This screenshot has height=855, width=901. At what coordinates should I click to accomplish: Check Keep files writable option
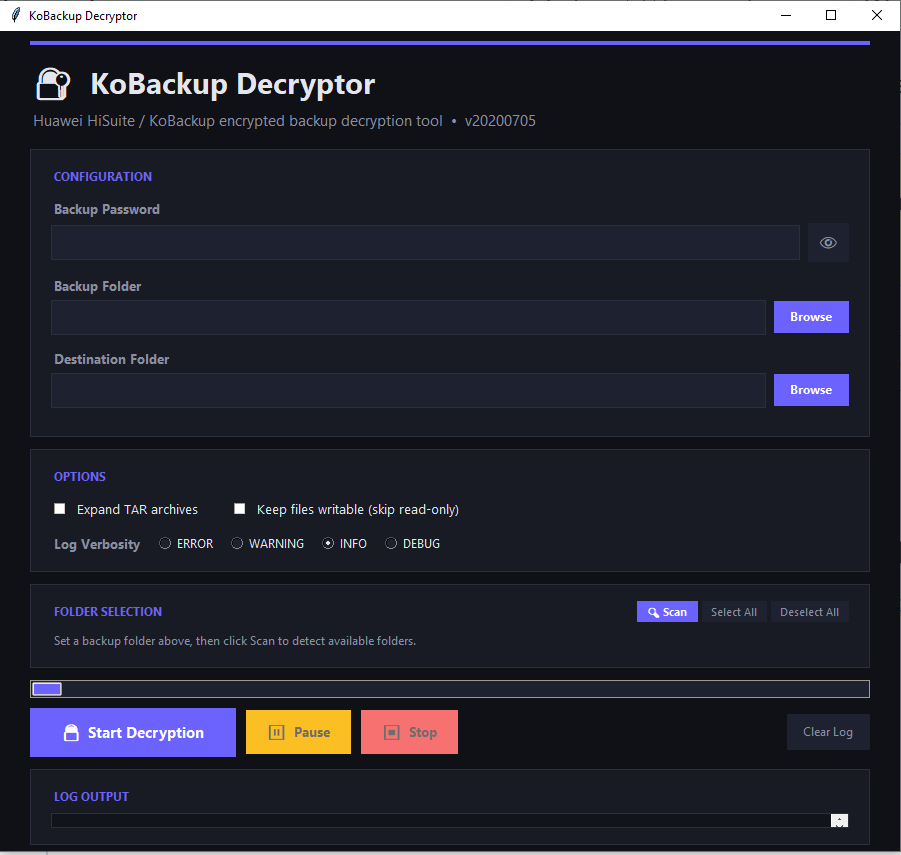240,509
